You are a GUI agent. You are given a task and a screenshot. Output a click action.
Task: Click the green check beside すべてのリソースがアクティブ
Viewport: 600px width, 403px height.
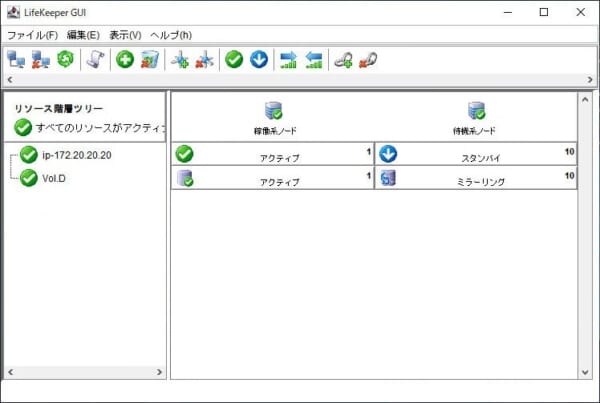[23, 127]
